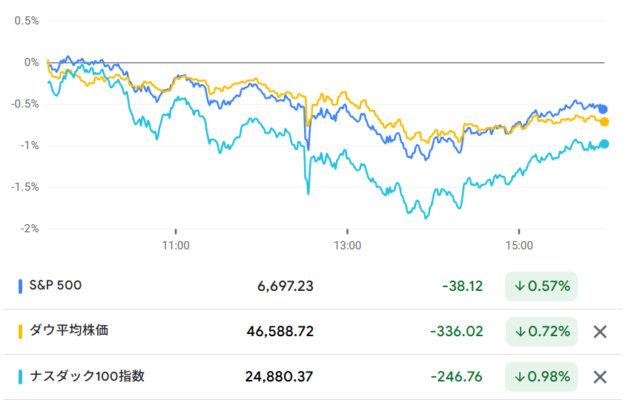The image size is (623, 400).
Task: Click the 11:00 time axis label
Action: (176, 244)
